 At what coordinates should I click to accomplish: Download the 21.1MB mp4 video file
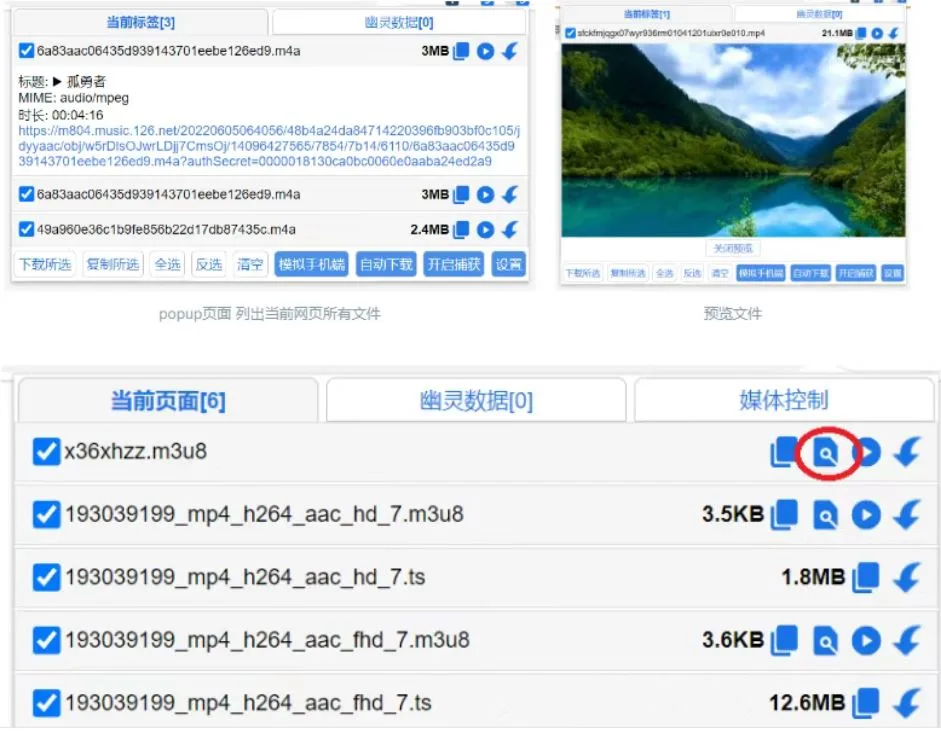coord(893,33)
